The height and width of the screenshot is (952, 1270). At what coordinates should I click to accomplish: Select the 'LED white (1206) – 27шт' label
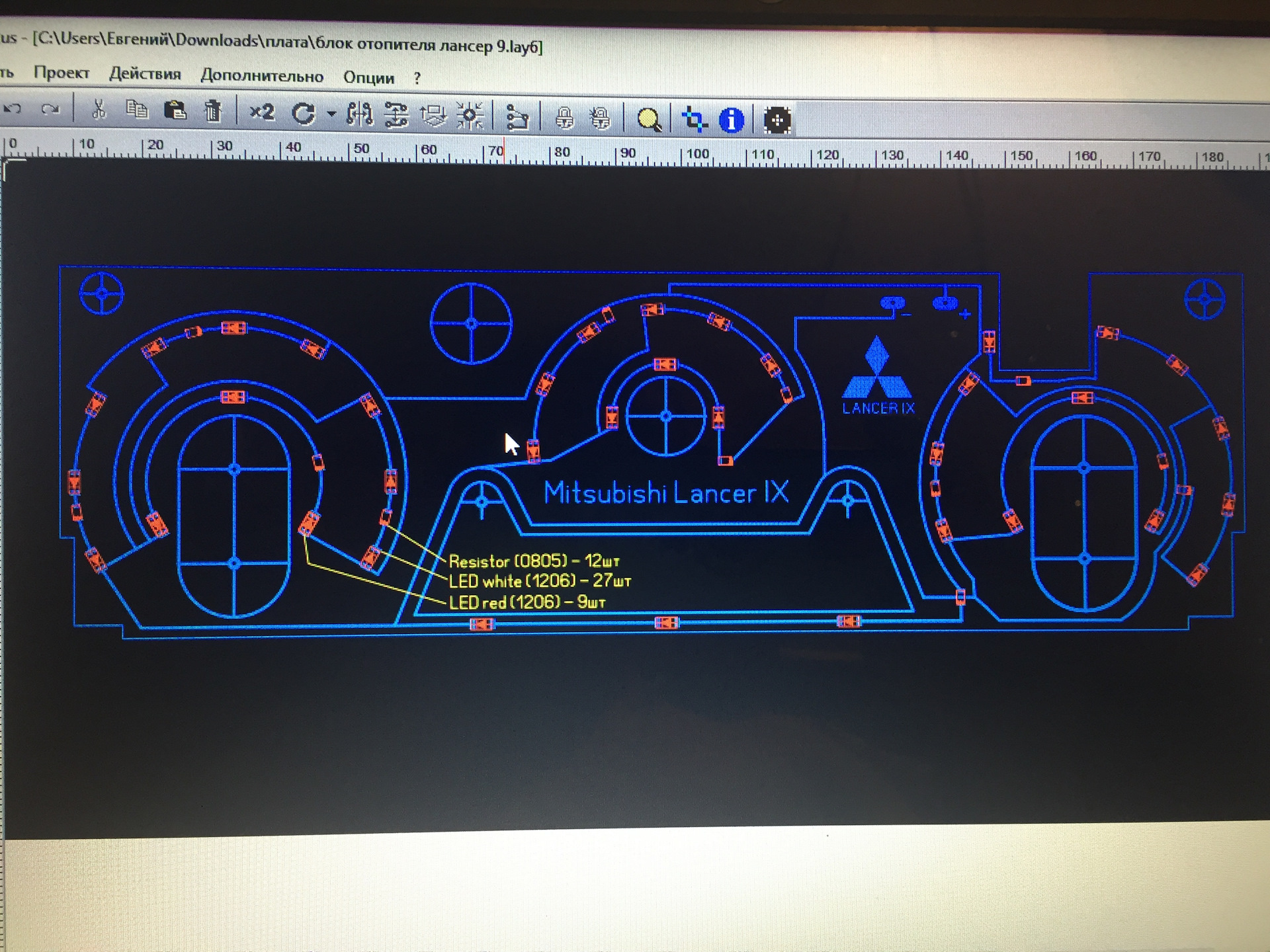tap(540, 581)
